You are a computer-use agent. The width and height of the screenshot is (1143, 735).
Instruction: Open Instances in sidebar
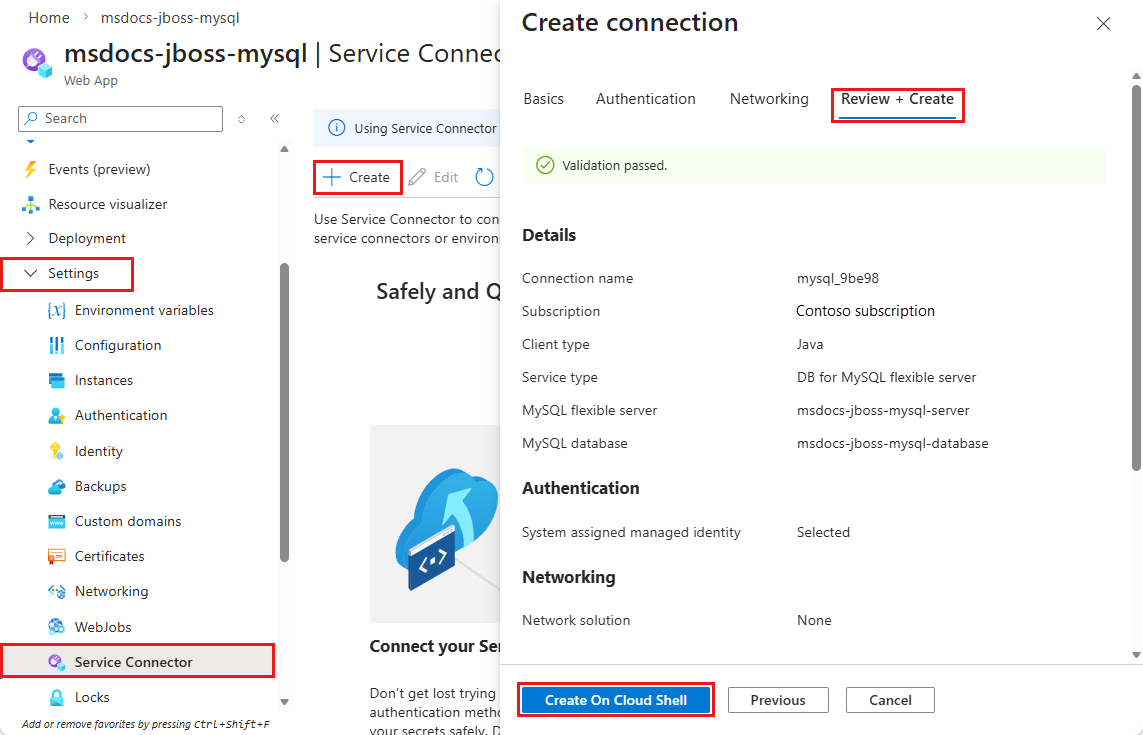click(x=104, y=381)
